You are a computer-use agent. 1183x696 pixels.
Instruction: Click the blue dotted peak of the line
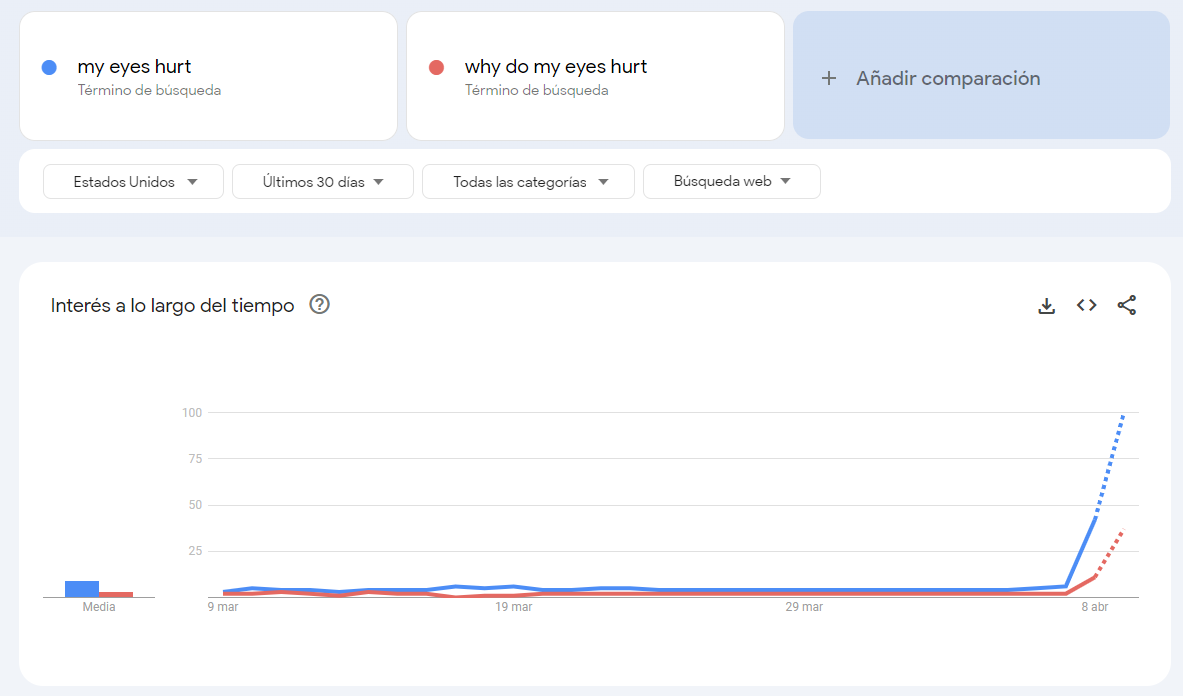click(1124, 414)
